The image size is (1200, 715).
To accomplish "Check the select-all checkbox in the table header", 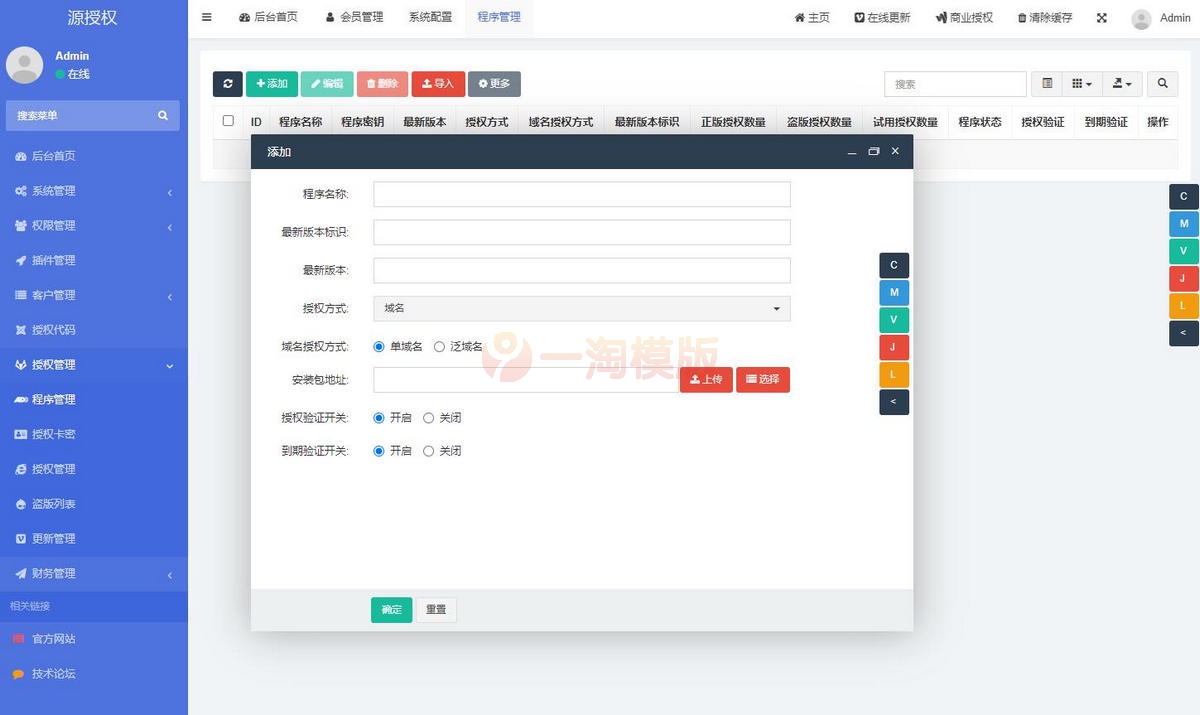I will (x=227, y=121).
